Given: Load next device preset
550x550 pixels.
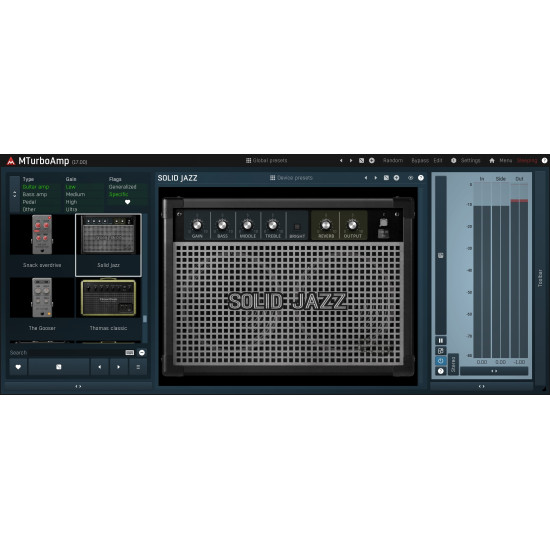Looking at the screenshot, I should click(x=376, y=178).
